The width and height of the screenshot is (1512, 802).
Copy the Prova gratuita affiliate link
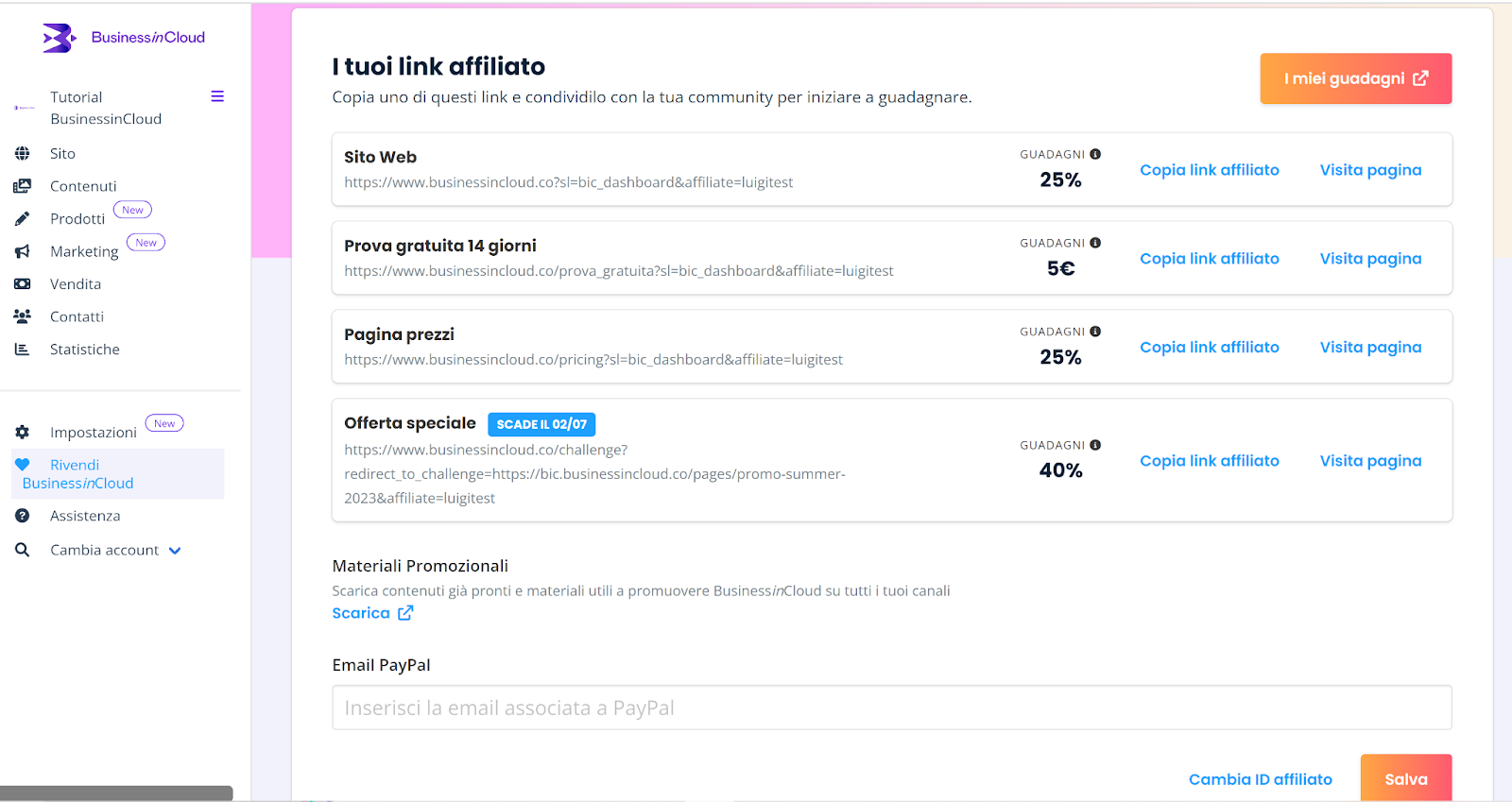click(x=1209, y=259)
